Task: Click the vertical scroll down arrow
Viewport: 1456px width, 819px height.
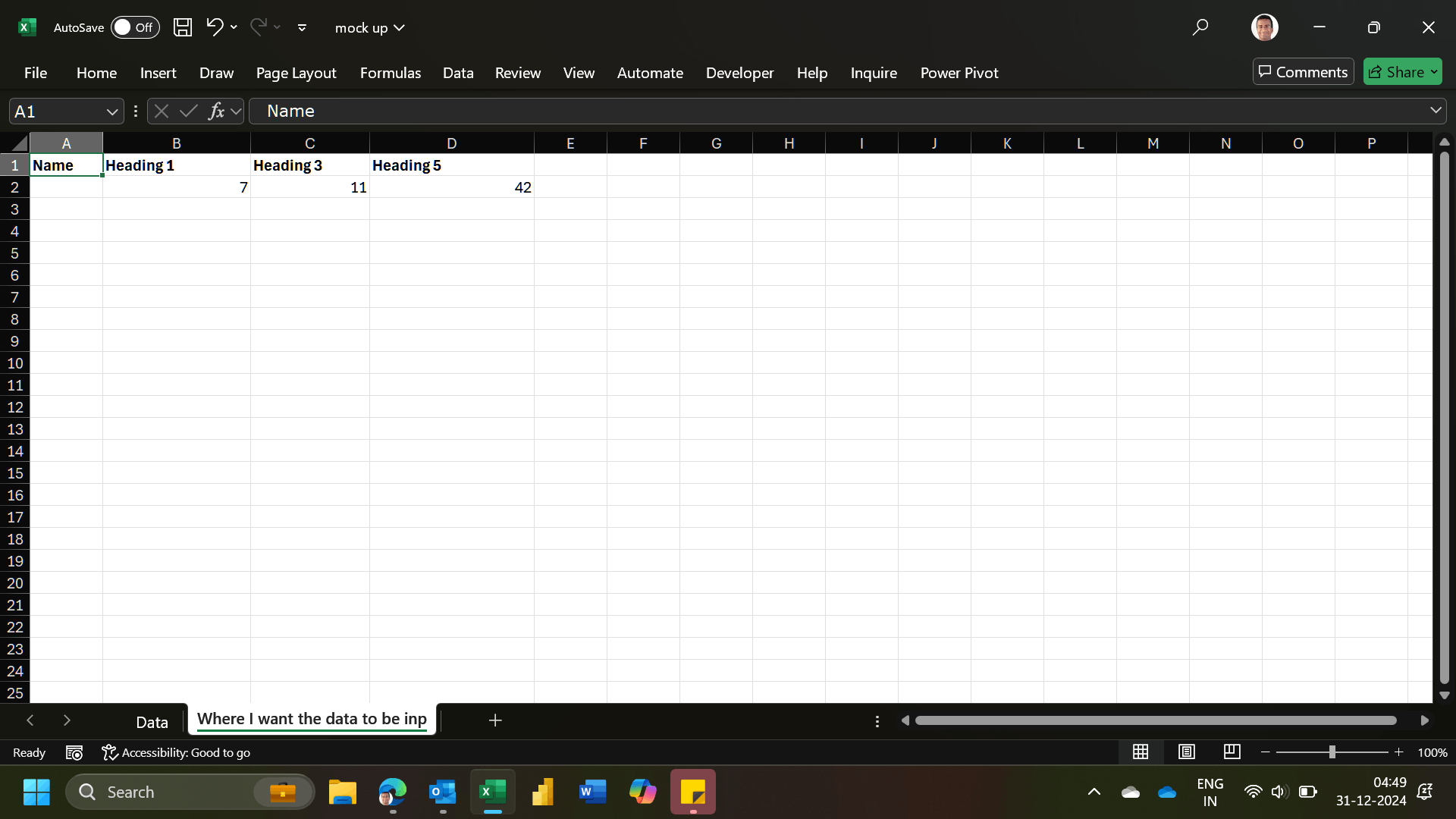Action: click(x=1445, y=695)
